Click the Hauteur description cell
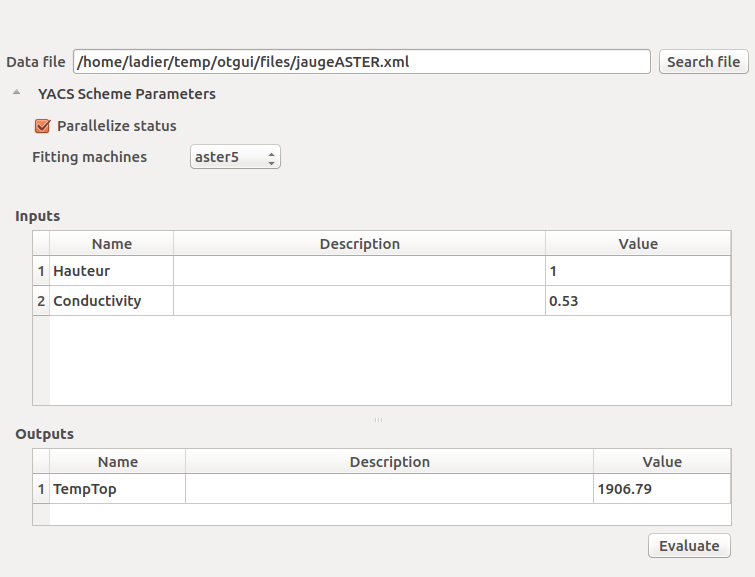The width and height of the screenshot is (755, 577). (x=359, y=271)
